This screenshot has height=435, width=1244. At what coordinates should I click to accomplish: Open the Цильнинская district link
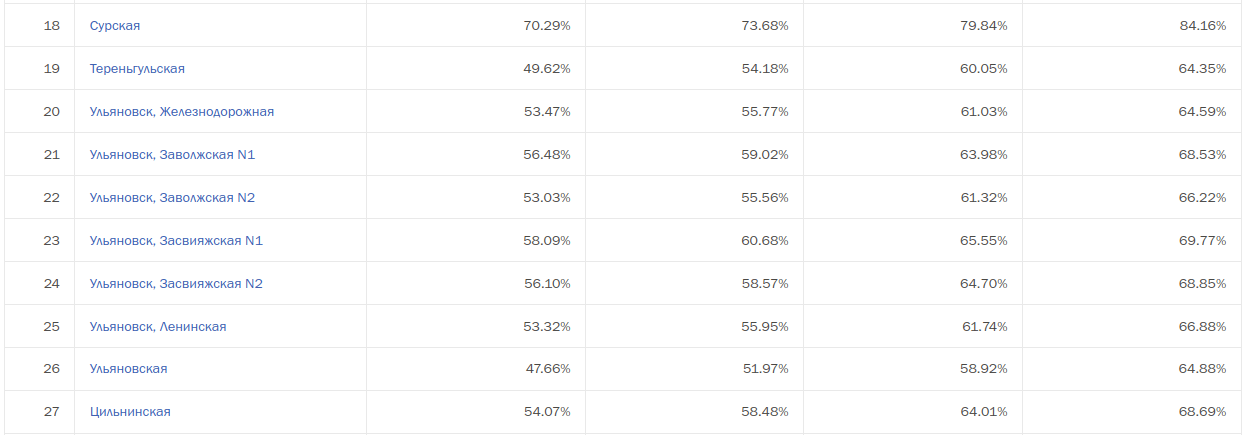pyautogui.click(x=130, y=412)
